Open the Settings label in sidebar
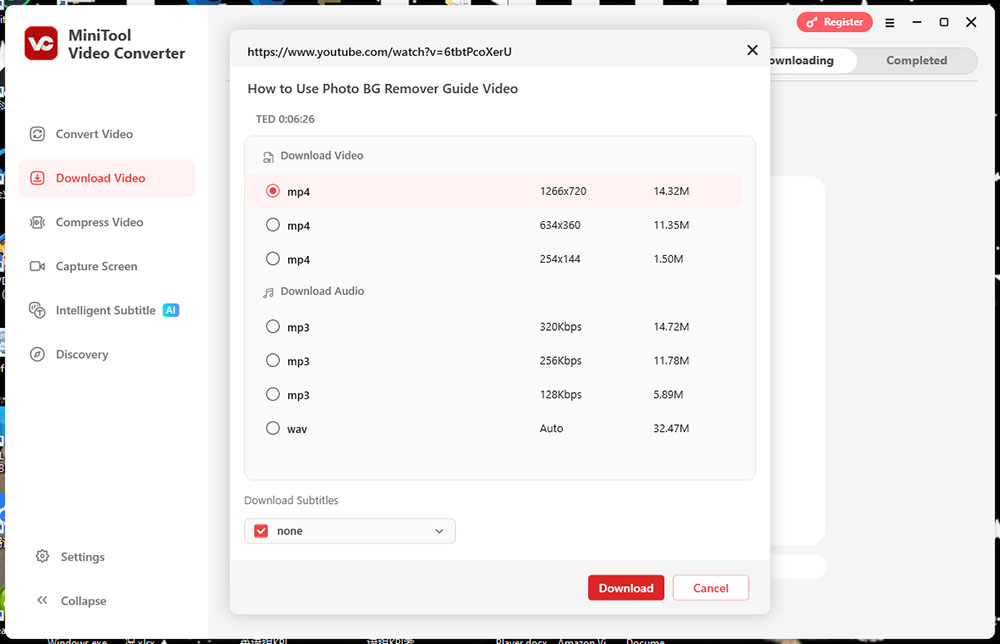 82,557
